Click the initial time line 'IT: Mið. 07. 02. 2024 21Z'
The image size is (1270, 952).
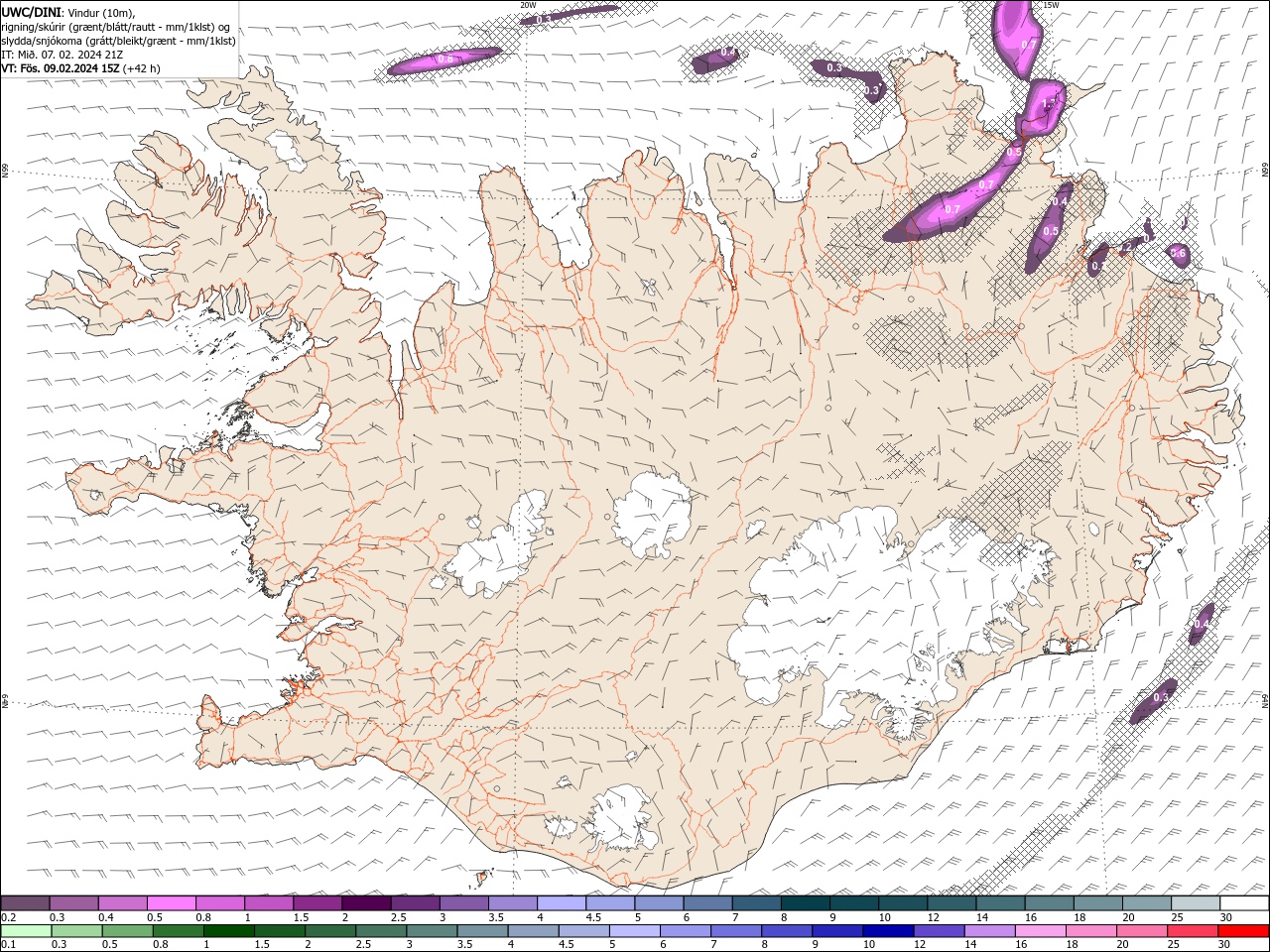point(63,55)
